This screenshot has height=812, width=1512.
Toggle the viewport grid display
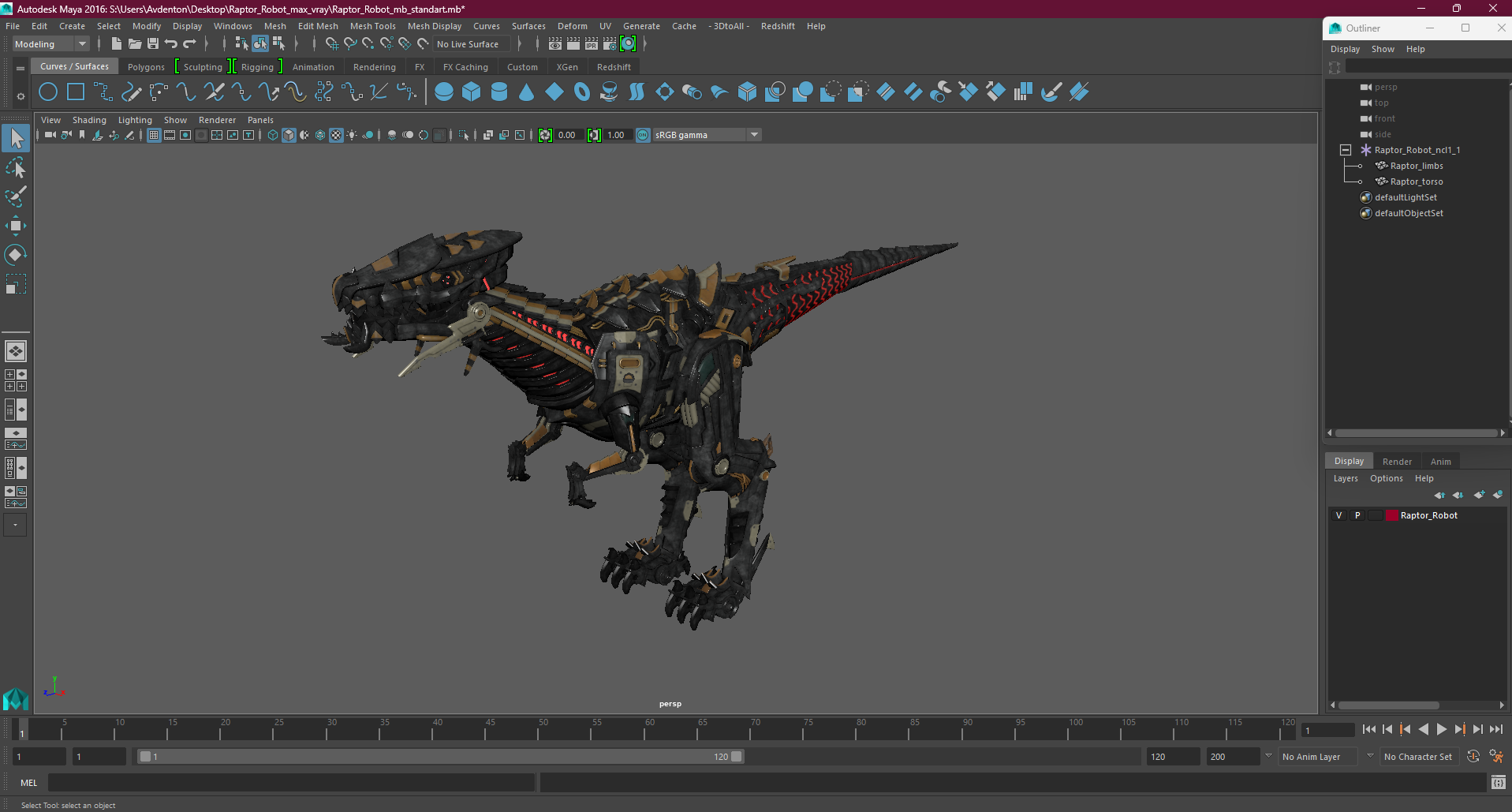[154, 135]
